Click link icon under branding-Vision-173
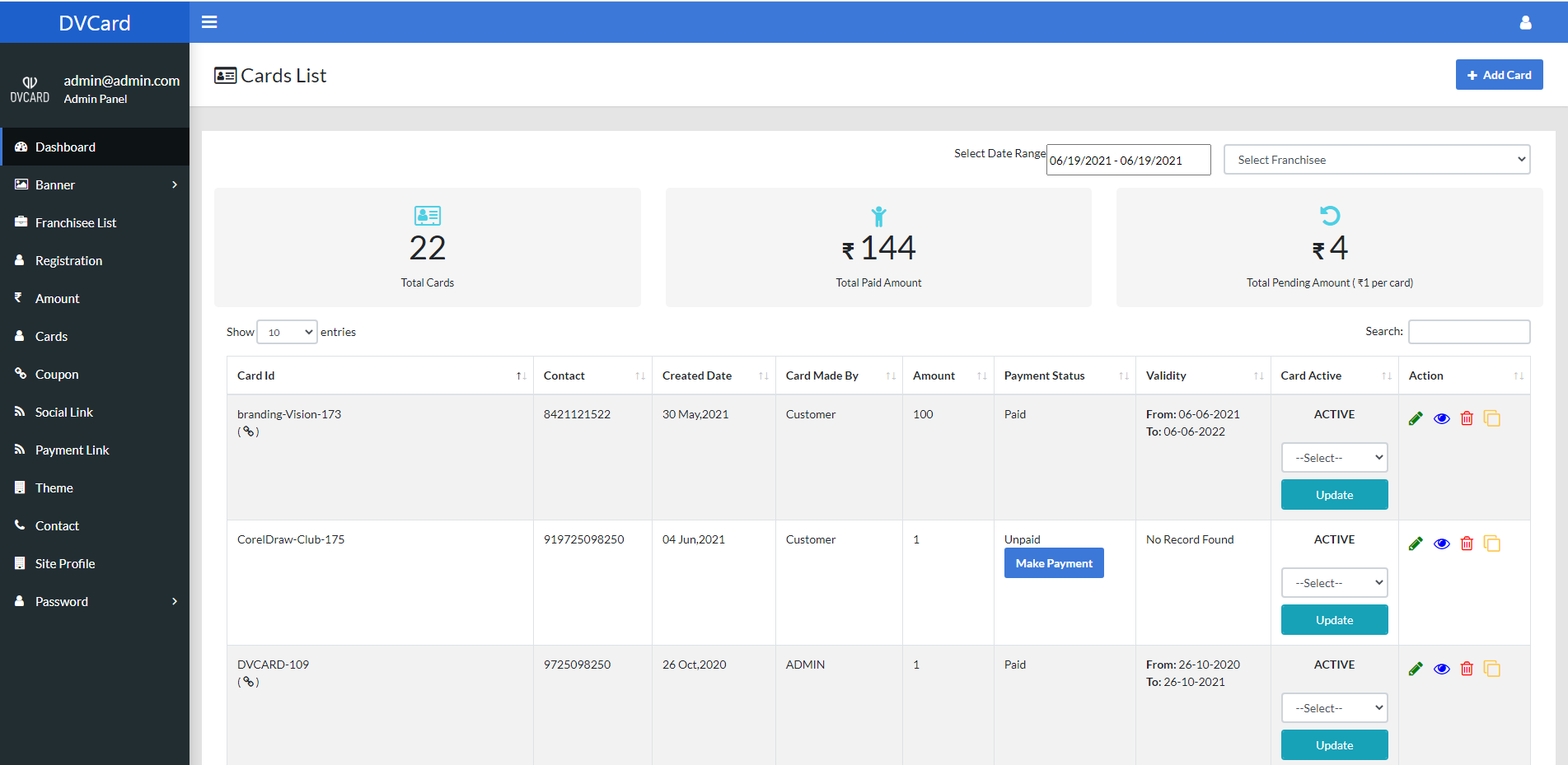1568x765 pixels. pos(248,431)
